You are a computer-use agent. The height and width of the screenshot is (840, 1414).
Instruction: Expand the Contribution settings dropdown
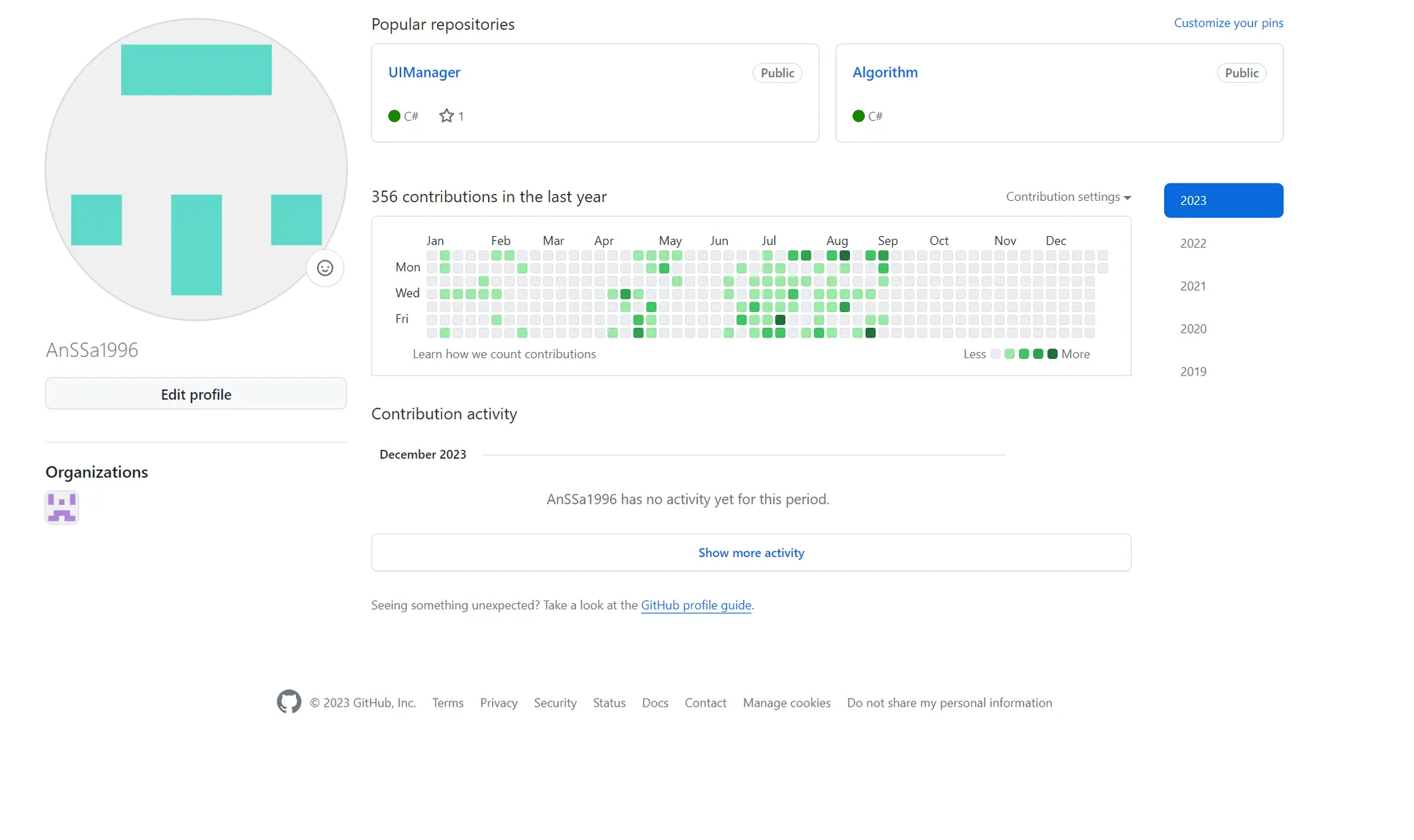[1067, 197]
